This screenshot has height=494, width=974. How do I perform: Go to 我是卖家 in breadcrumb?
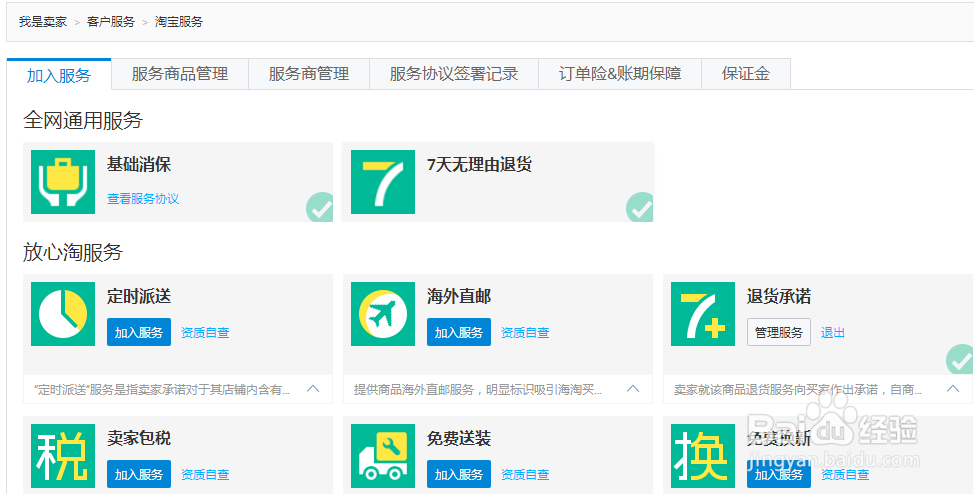pyautogui.click(x=42, y=22)
